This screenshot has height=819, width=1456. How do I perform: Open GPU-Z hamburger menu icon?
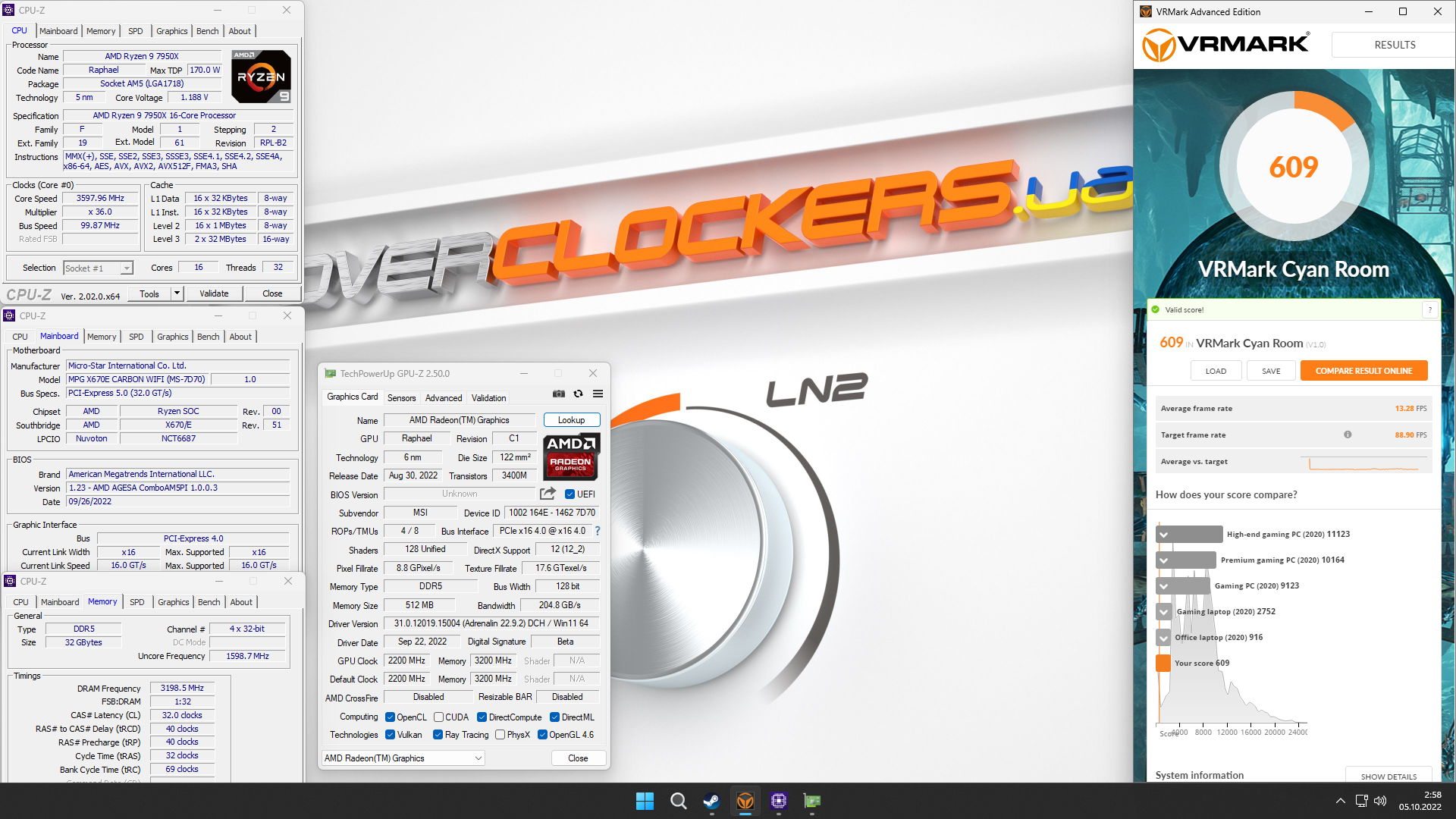[598, 394]
